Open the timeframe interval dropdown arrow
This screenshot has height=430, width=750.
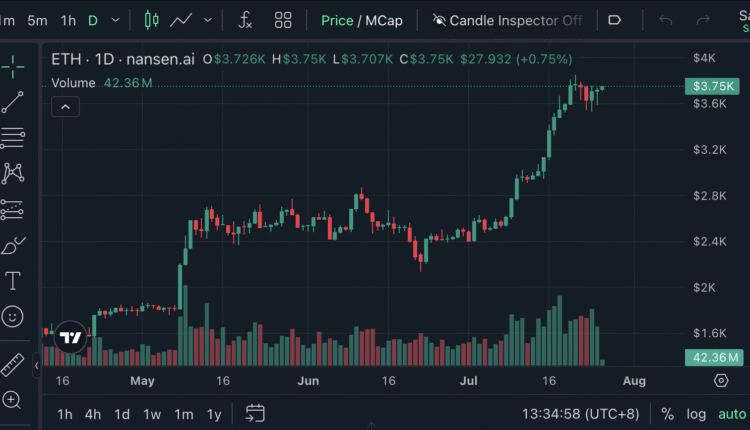116,20
